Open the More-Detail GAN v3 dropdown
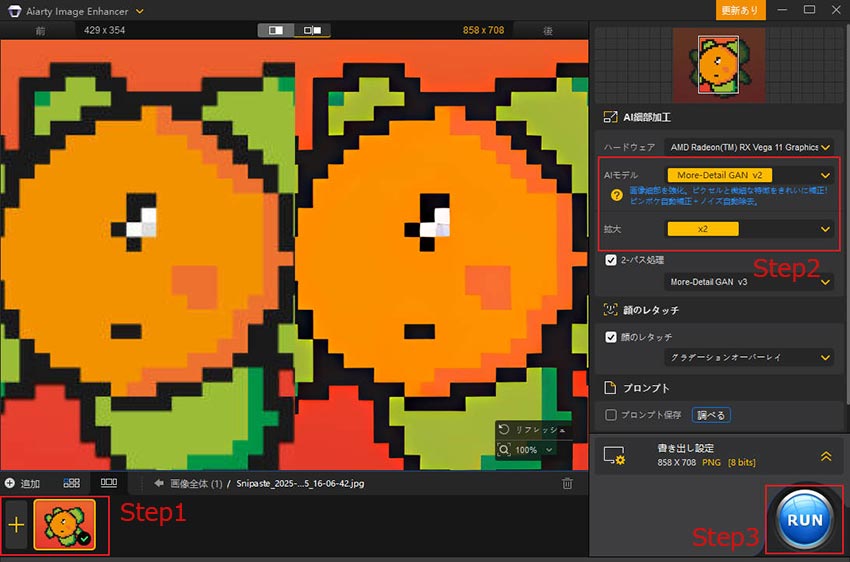The image size is (850, 562). 749,282
